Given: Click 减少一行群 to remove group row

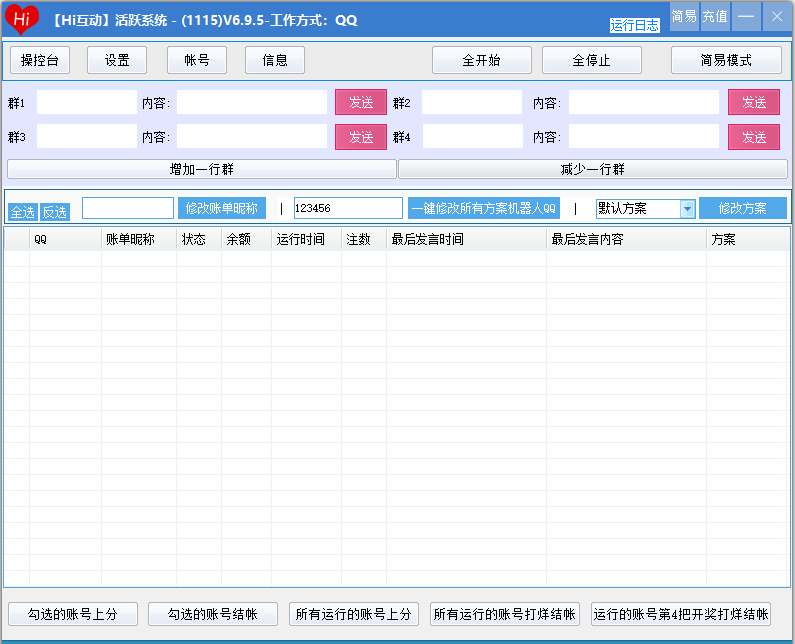Looking at the screenshot, I should [593, 169].
